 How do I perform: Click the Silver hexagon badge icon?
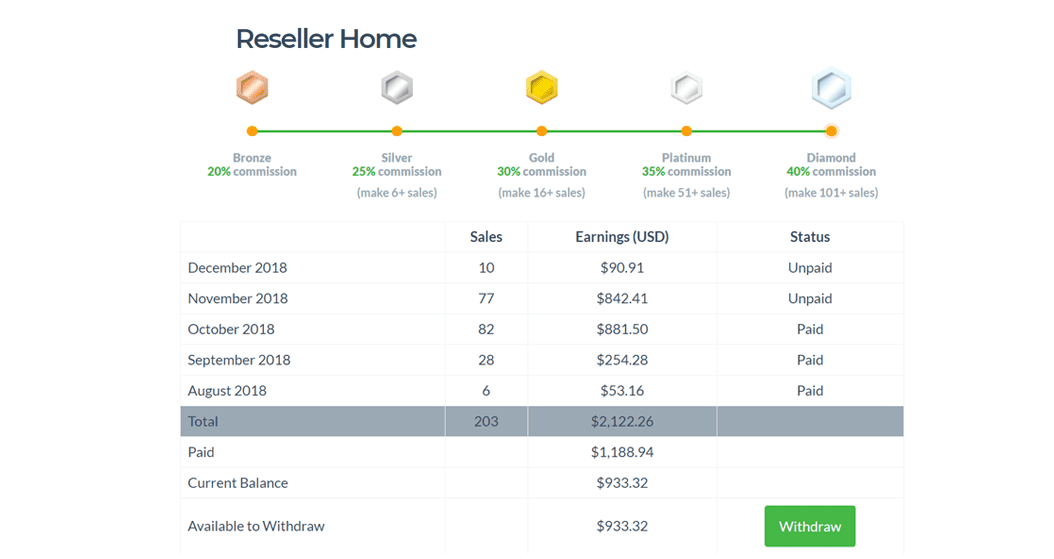tap(397, 87)
